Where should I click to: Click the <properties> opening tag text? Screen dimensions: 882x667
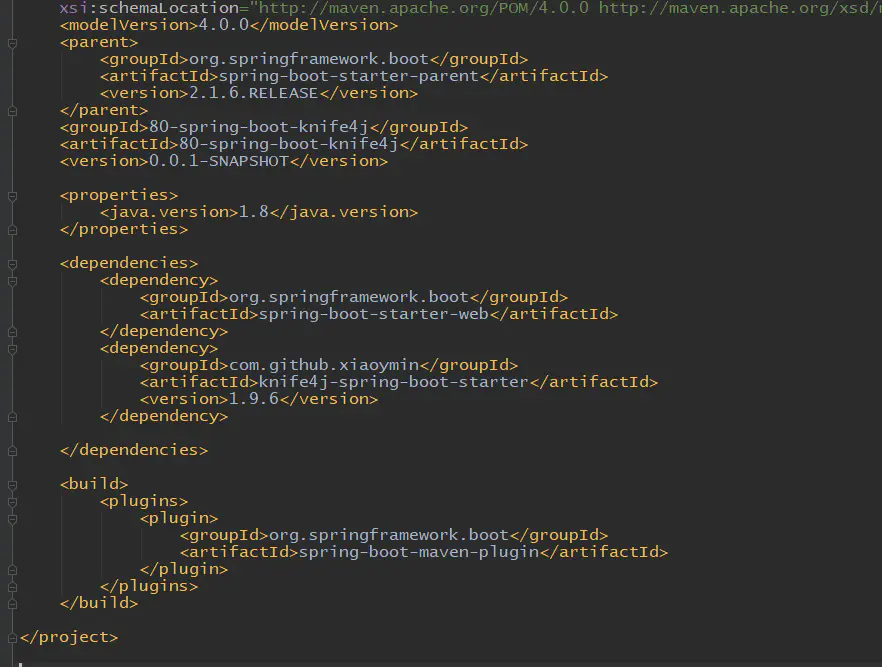point(119,195)
